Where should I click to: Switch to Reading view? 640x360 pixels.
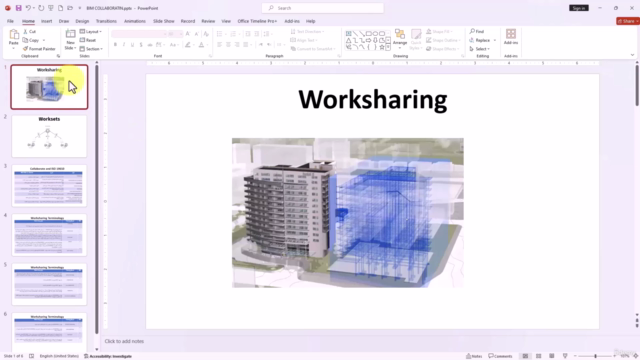pyautogui.click(x=551, y=356)
